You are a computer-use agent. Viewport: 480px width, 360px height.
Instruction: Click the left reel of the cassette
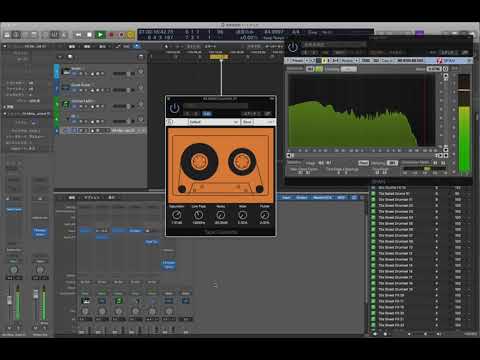pos(199,161)
